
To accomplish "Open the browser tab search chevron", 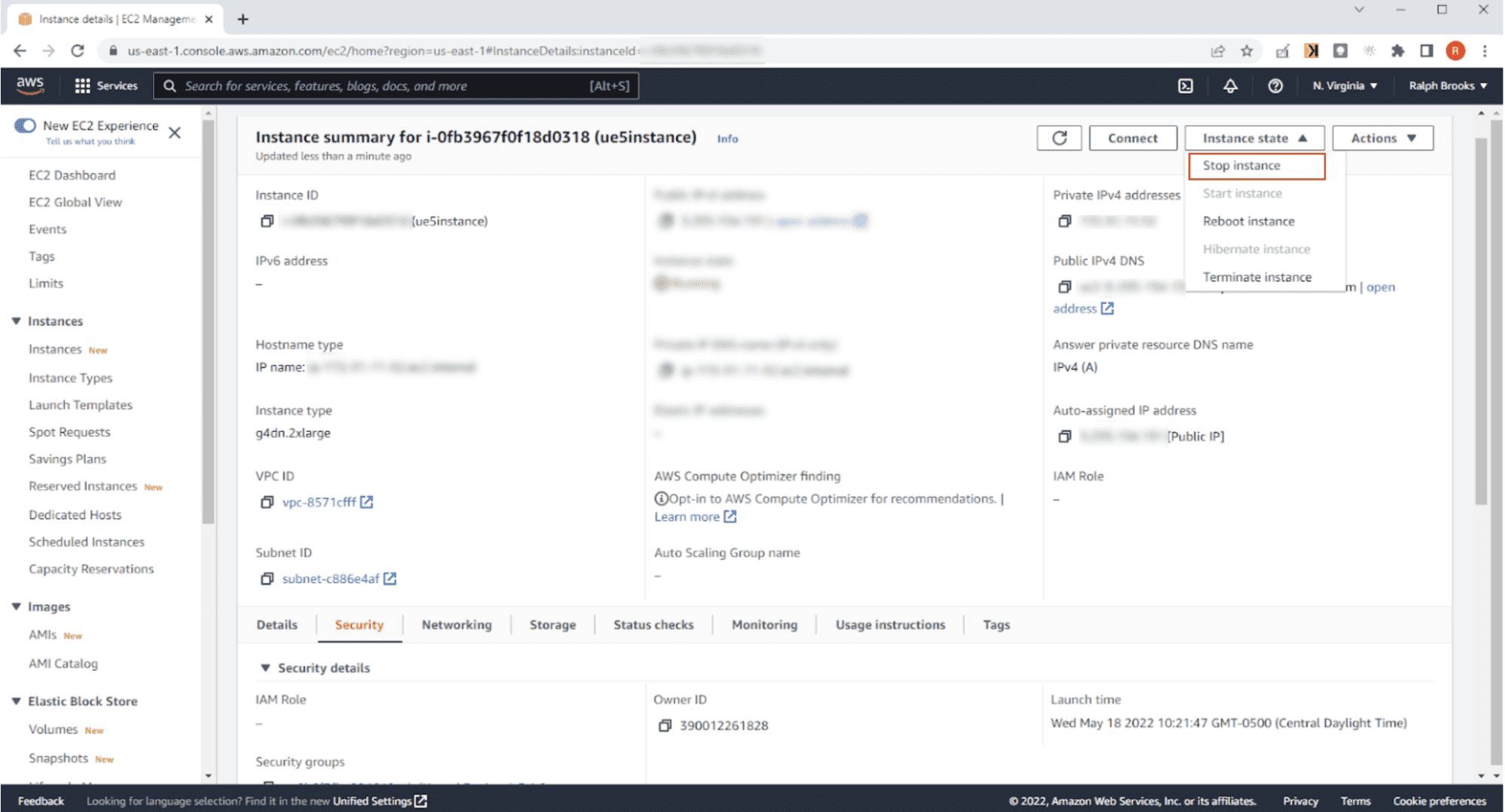I will (x=1359, y=10).
